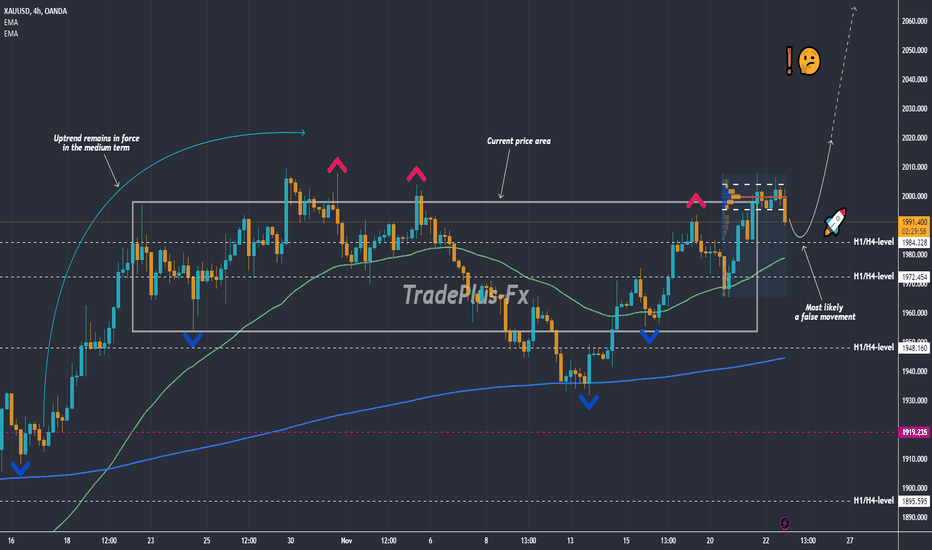This screenshot has height=550, width=932.
Task: Click the 1895.599 level price tag
Action: tap(914, 501)
